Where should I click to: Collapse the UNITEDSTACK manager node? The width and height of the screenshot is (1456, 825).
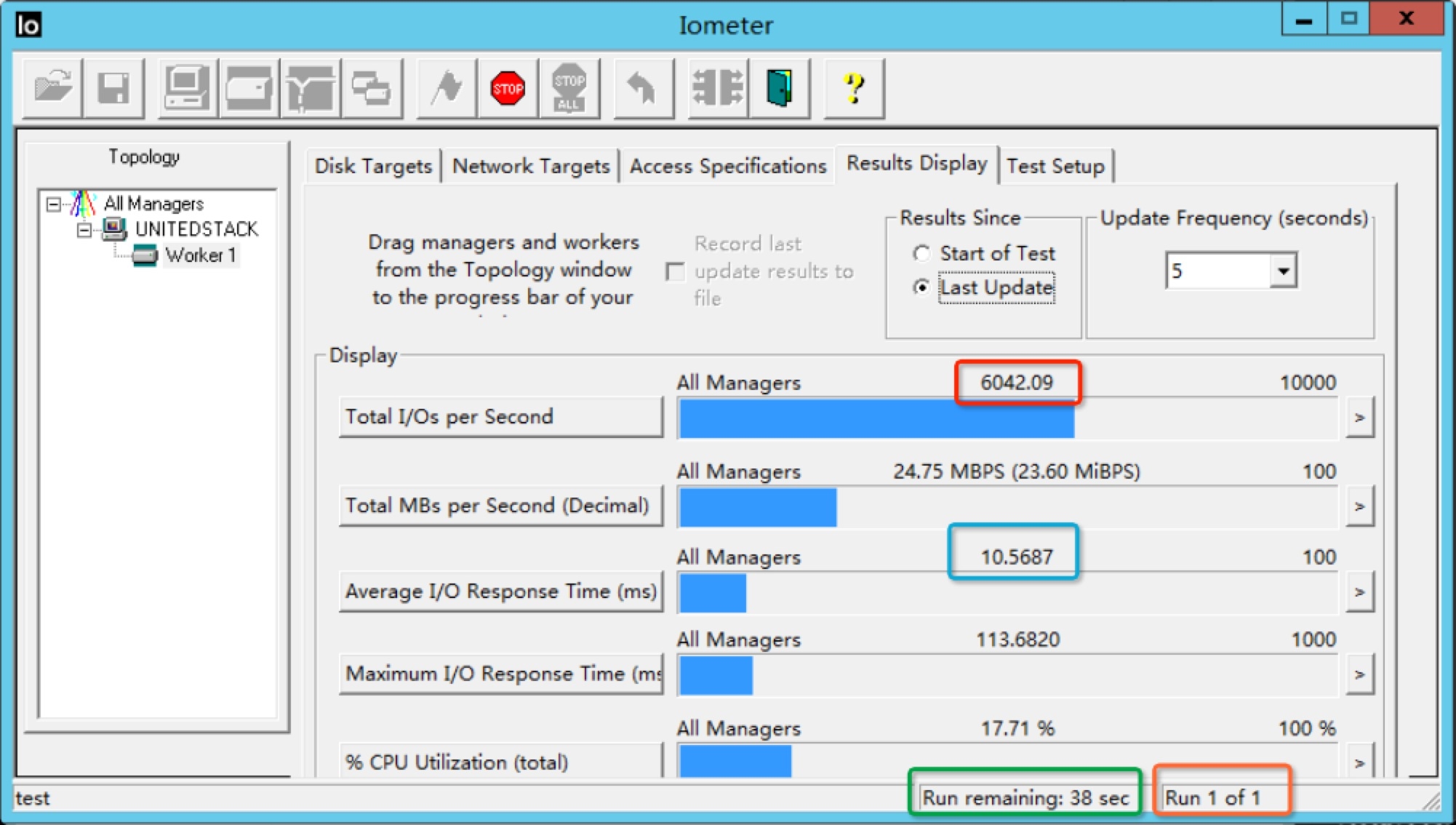[x=84, y=230]
